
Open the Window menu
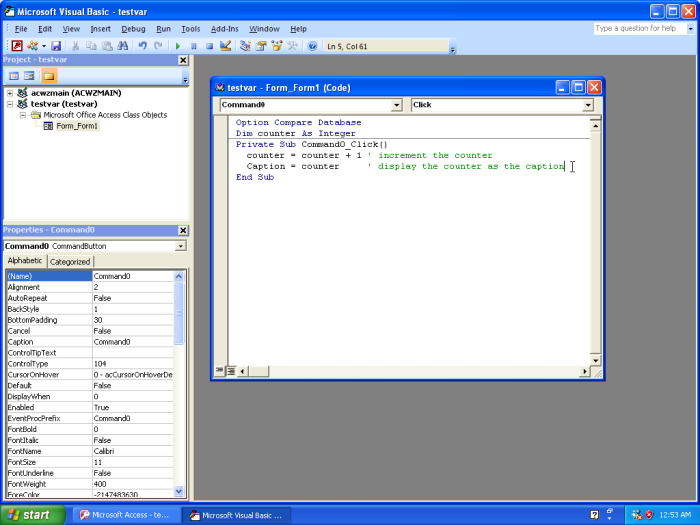click(264, 29)
